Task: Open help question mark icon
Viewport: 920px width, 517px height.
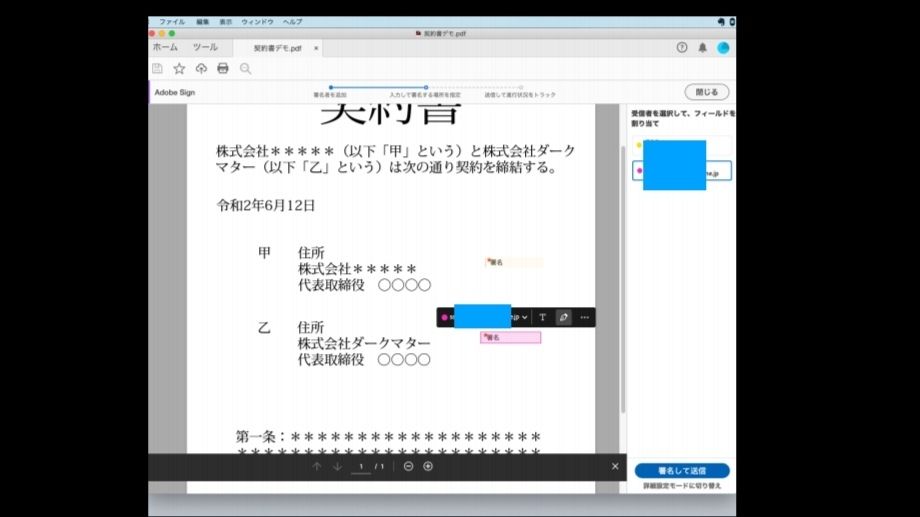Action: [682, 48]
